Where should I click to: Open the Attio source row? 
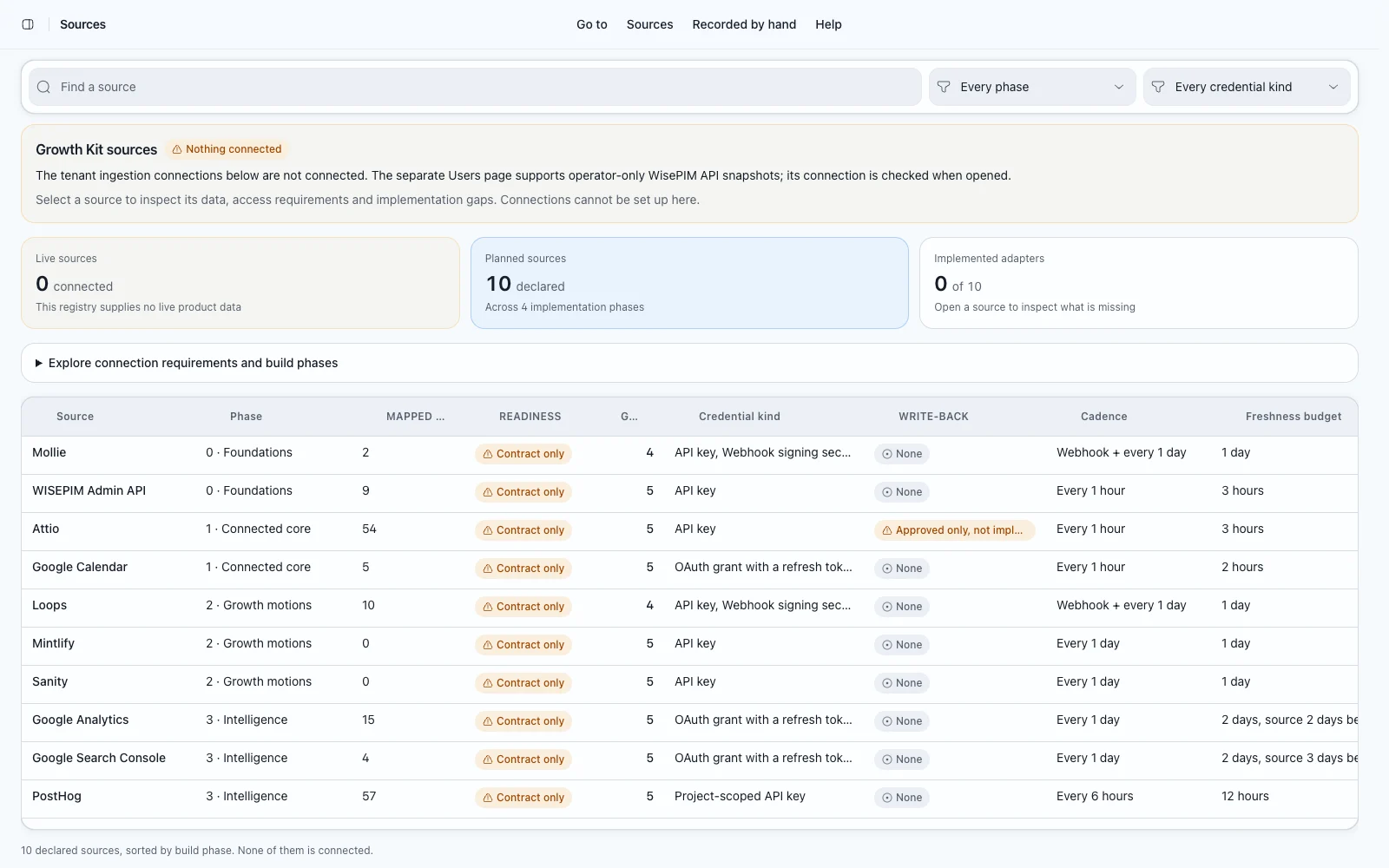coord(689,530)
